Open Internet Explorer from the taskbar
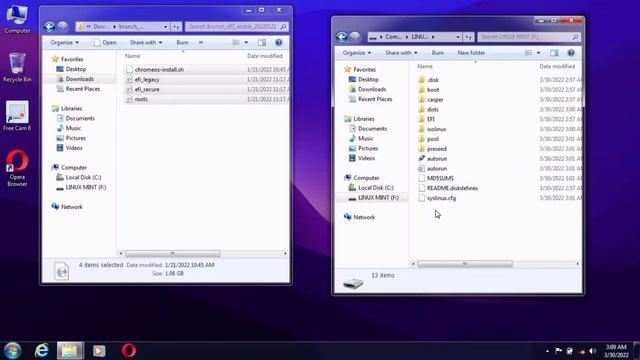The width and height of the screenshot is (640, 360). 42,351
